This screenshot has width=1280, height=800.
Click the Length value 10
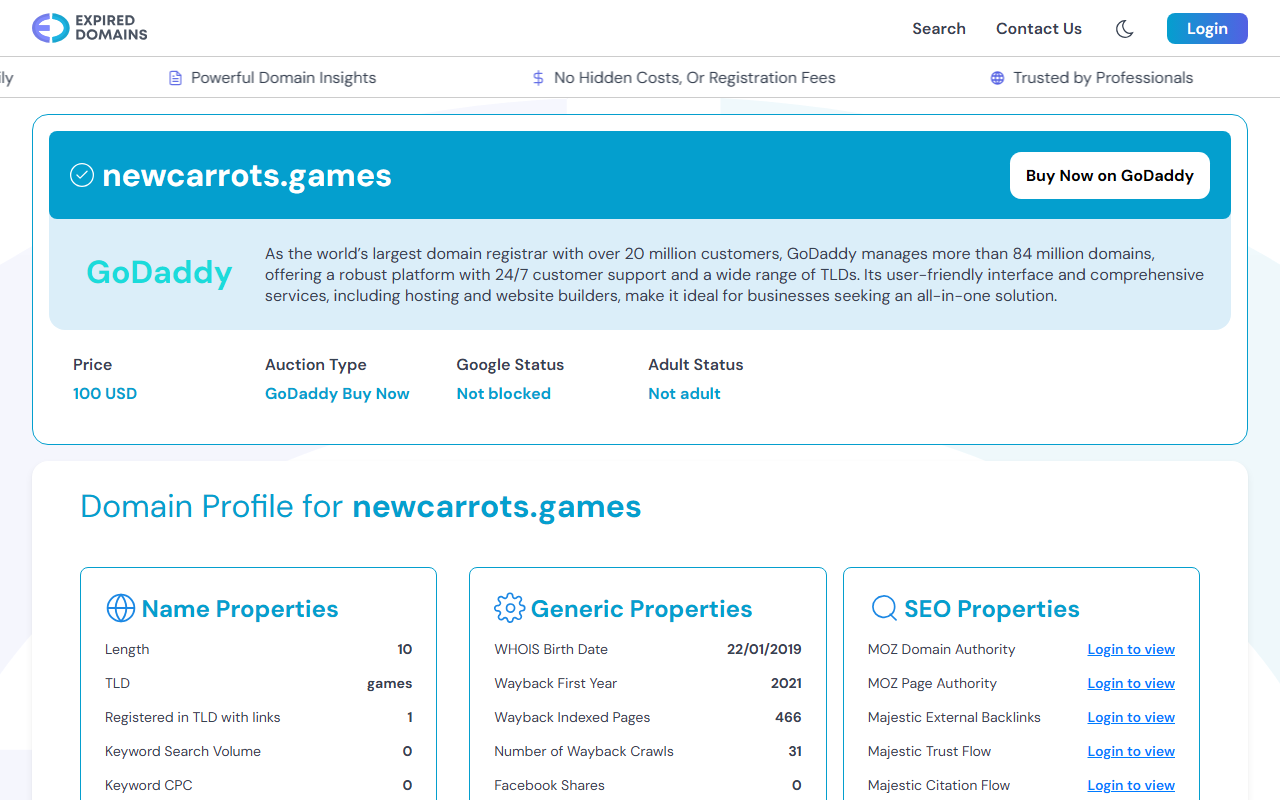click(x=405, y=649)
